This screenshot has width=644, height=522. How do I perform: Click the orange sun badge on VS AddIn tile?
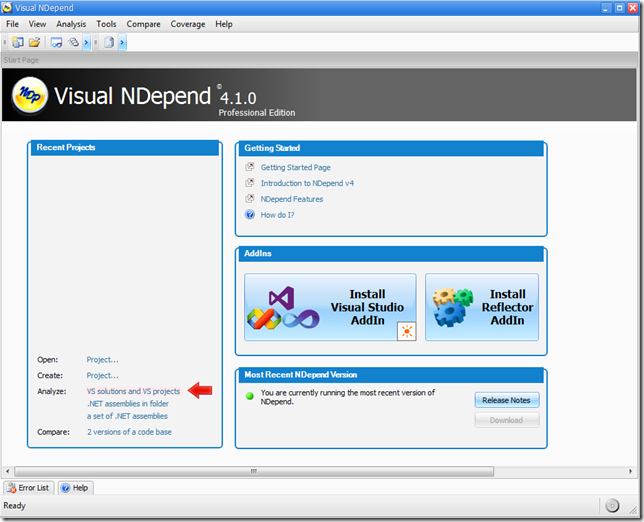(407, 331)
